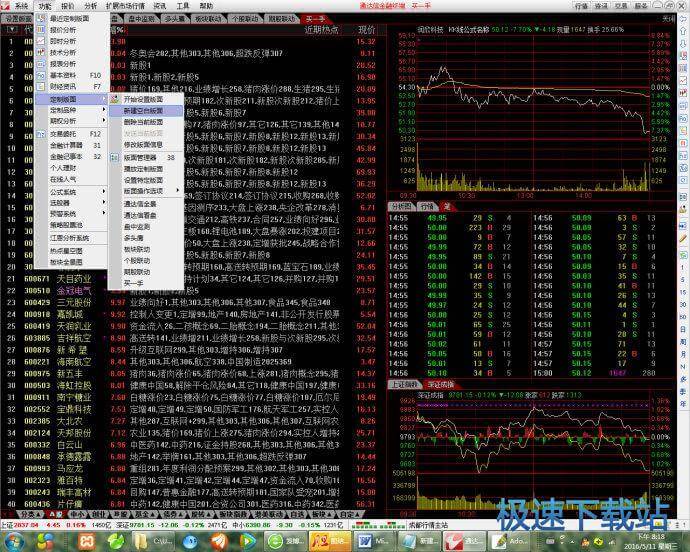Click the candlestick chart icon in right toolbar
This screenshot has width=690, height=552.
(x=683, y=93)
